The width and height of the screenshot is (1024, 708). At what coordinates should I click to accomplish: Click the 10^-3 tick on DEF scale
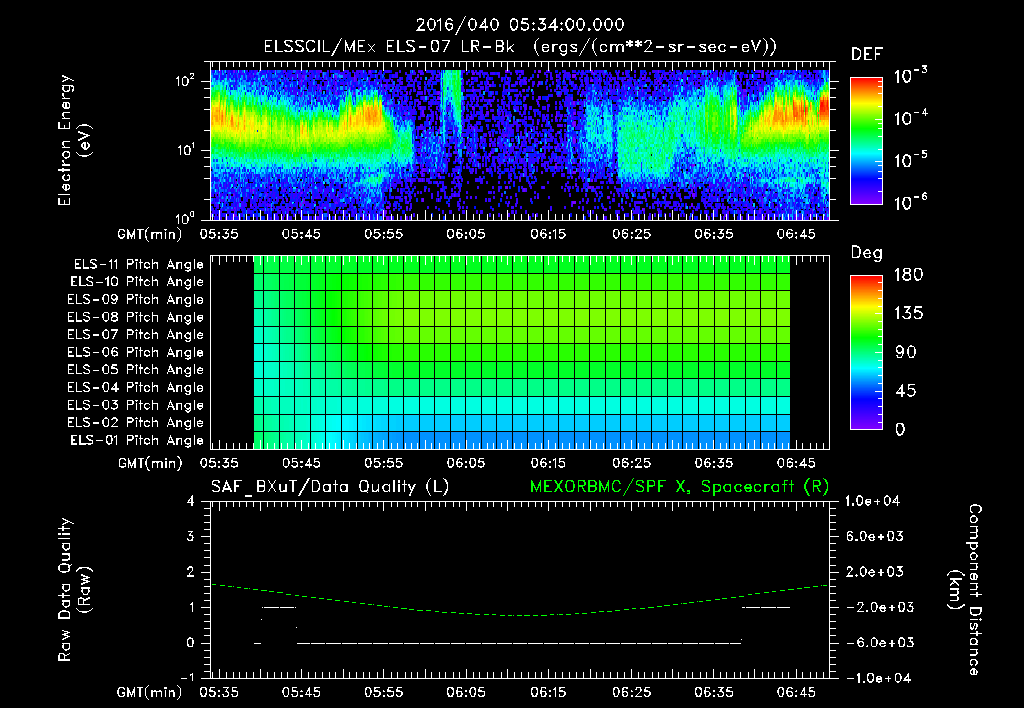pyautogui.click(x=910, y=76)
